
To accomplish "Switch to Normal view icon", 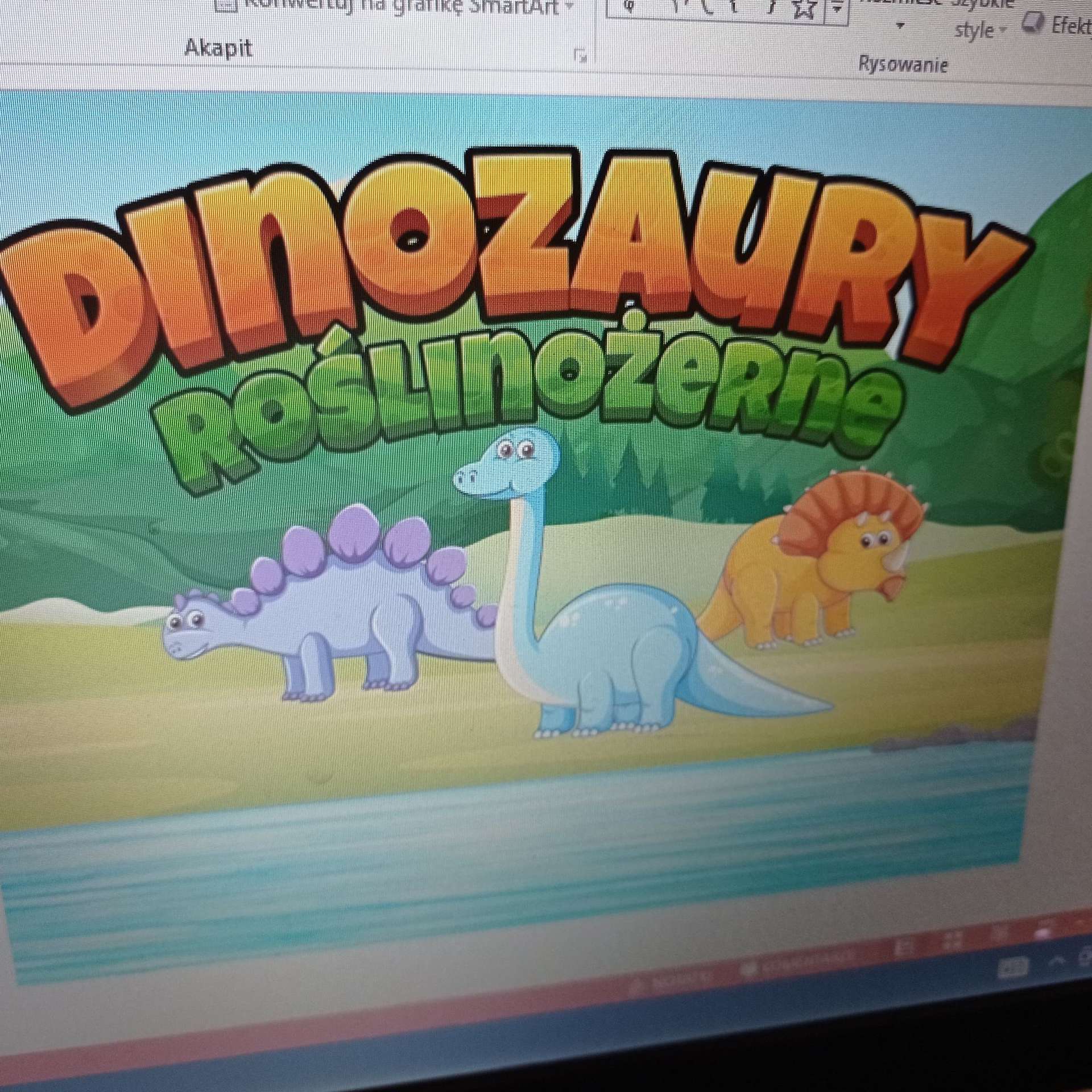I will pos(903,946).
